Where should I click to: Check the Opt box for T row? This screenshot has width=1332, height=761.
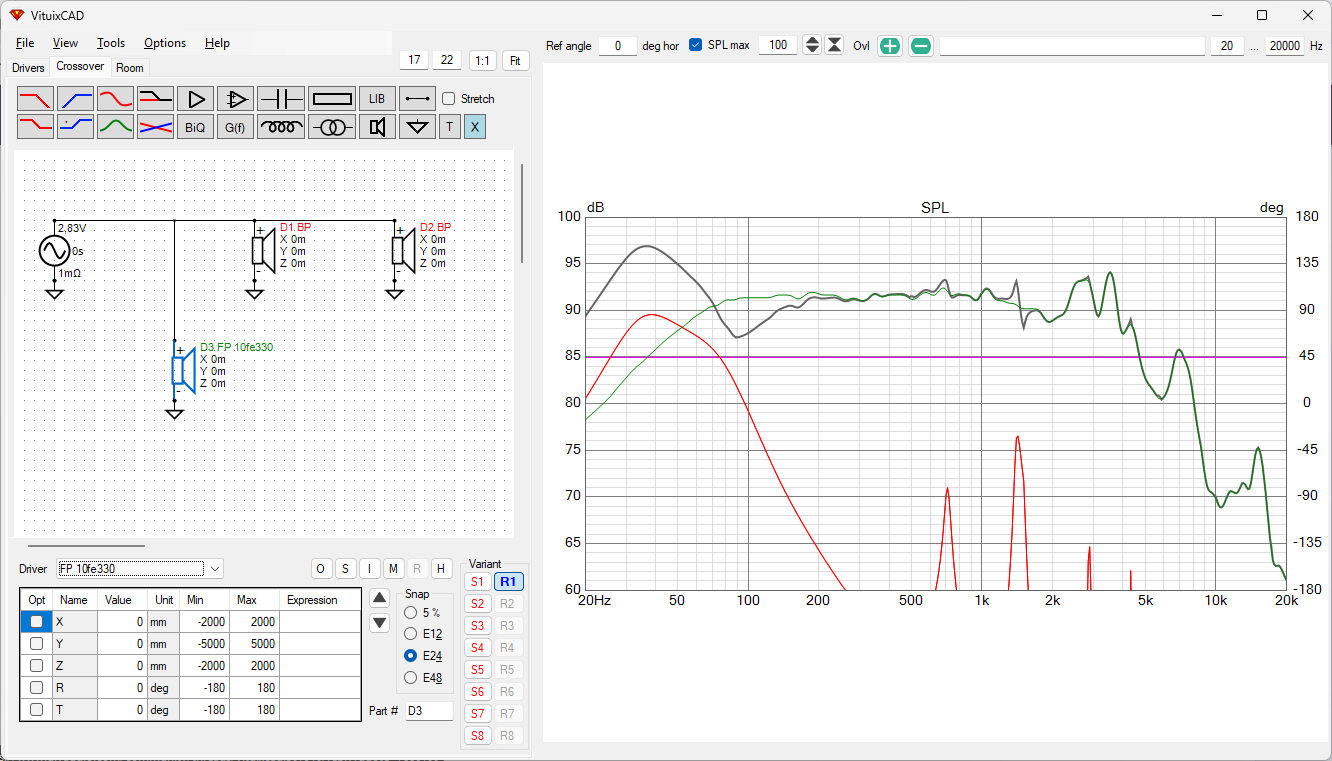click(36, 709)
